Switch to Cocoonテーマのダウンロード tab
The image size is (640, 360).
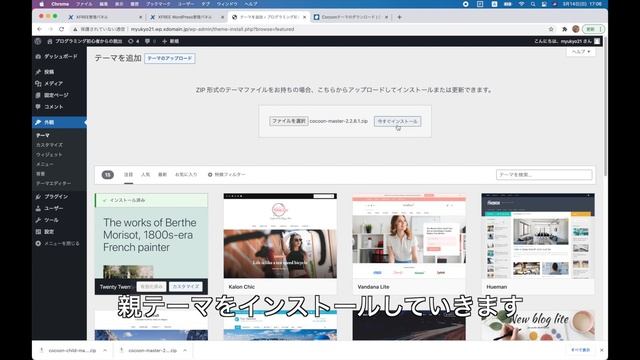pyautogui.click(x=351, y=17)
